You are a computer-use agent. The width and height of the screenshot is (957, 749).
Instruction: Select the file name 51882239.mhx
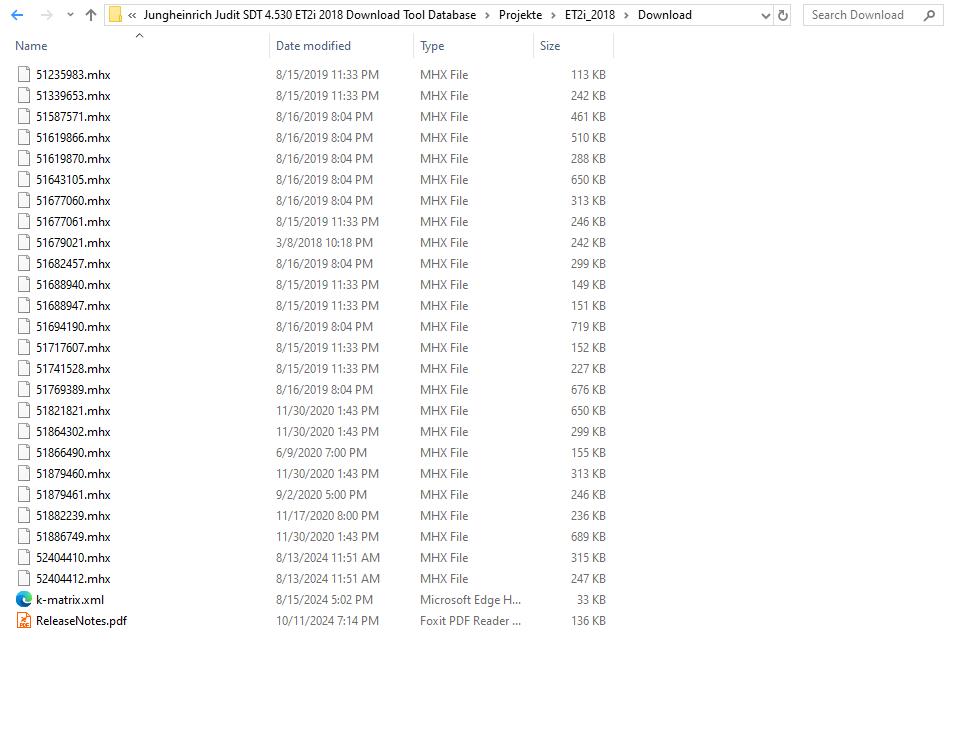point(73,515)
